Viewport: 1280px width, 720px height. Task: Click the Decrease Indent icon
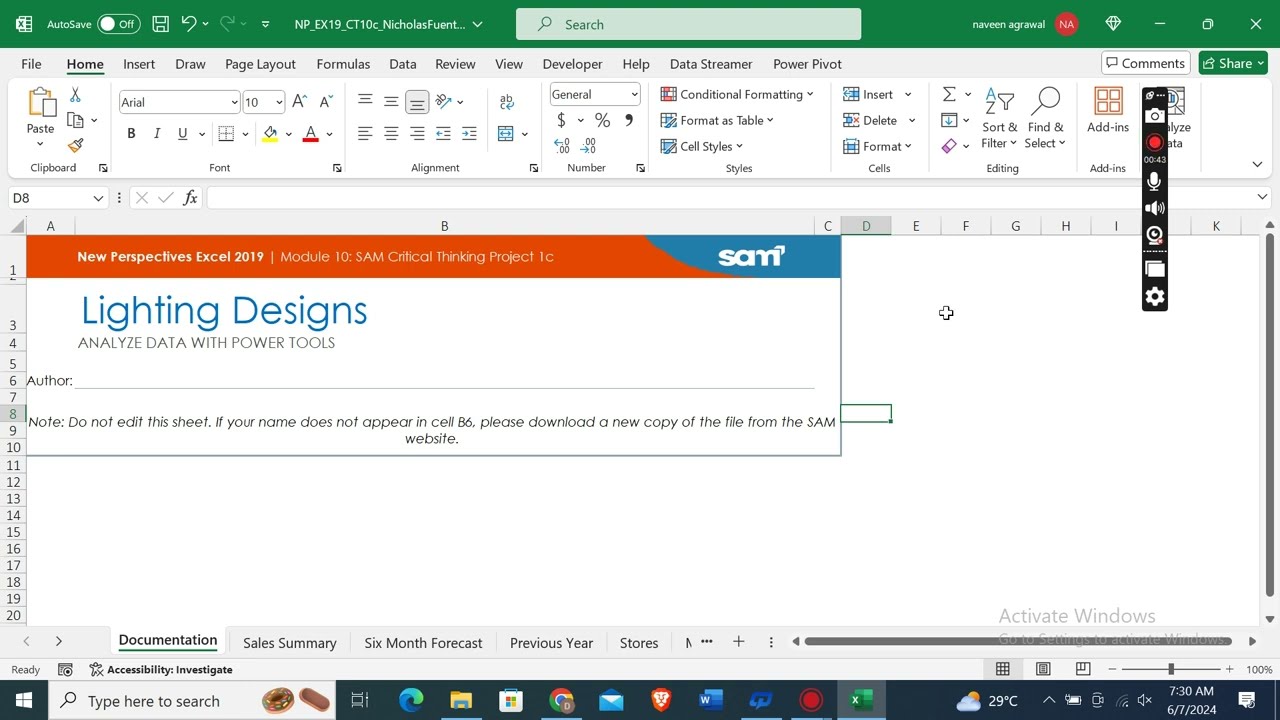(x=443, y=133)
